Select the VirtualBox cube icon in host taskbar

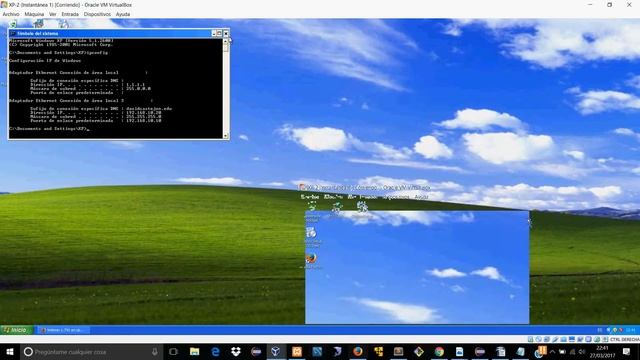pyautogui.click(x=276, y=351)
